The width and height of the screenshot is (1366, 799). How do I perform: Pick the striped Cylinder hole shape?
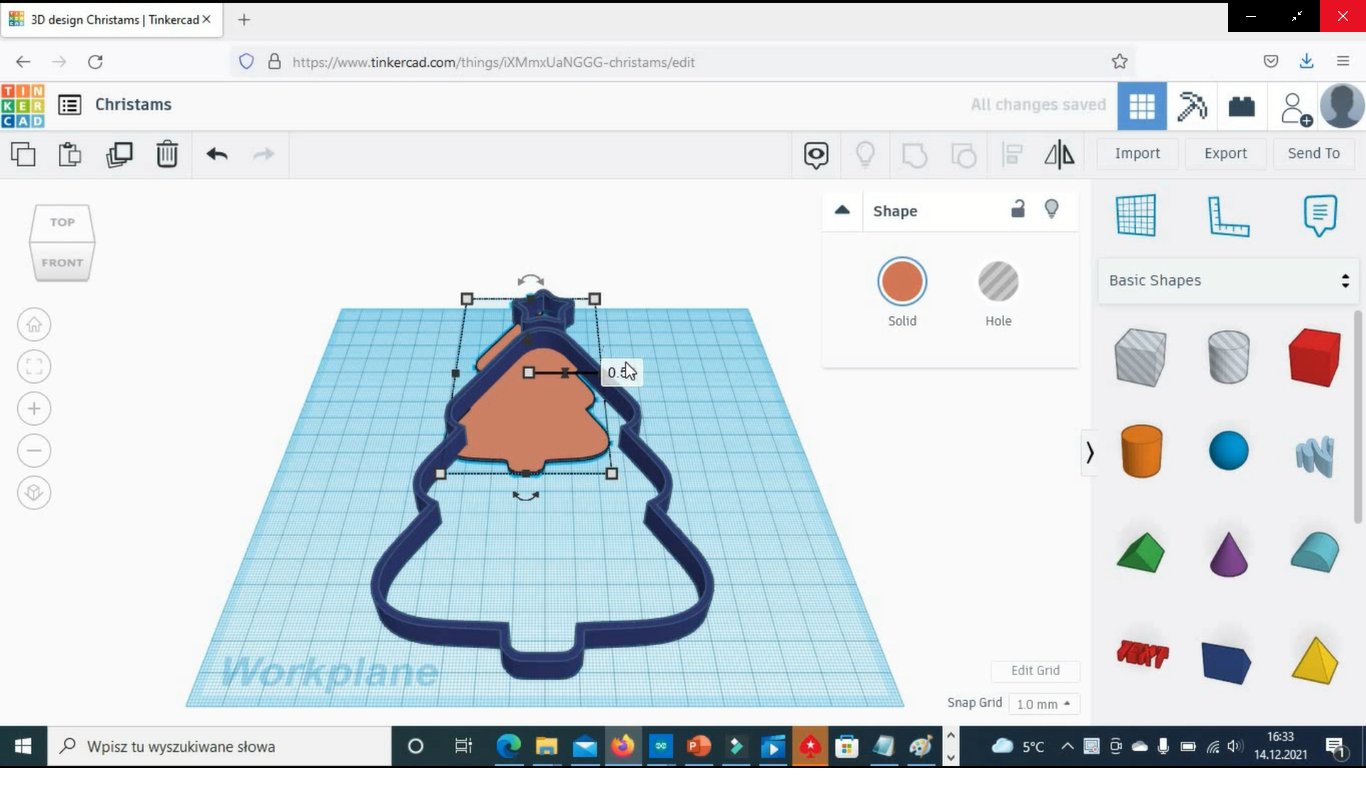tap(1228, 357)
